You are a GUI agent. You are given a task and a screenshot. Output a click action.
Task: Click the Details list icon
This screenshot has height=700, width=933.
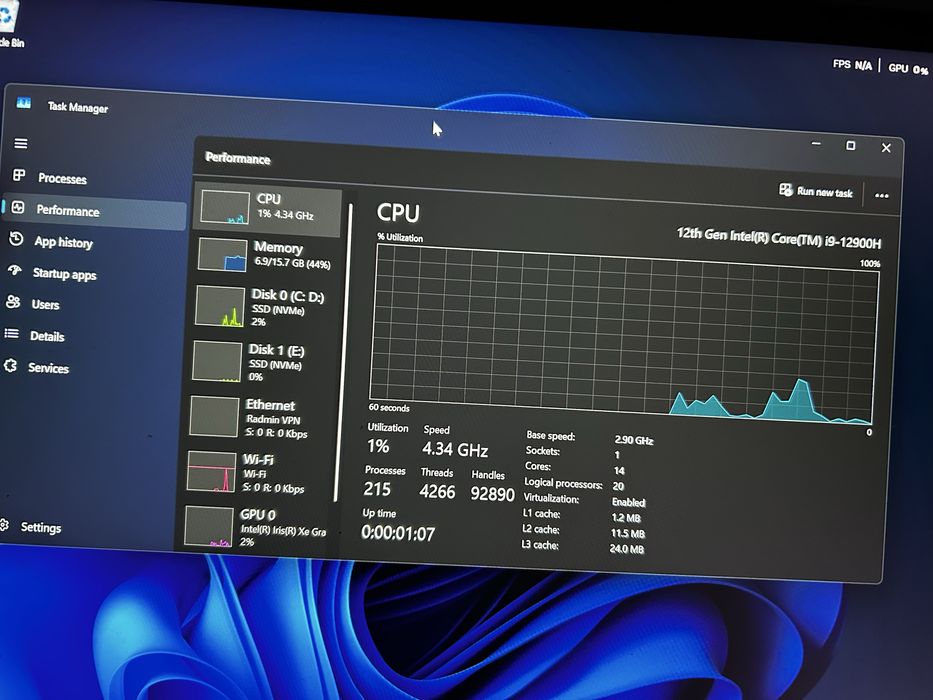pos(11,333)
